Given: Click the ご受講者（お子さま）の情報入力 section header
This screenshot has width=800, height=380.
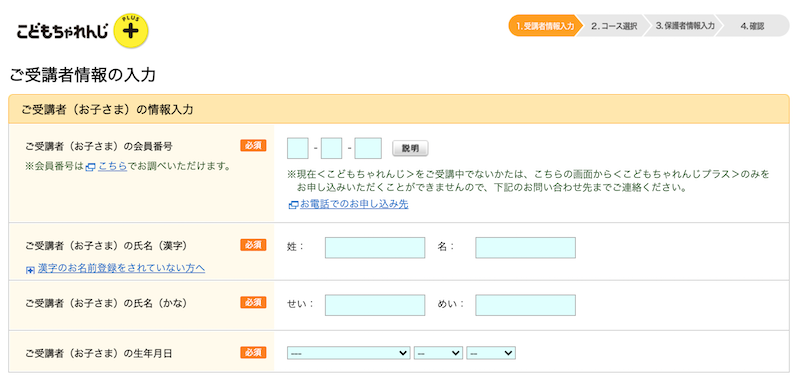Looking at the screenshot, I should (399, 109).
